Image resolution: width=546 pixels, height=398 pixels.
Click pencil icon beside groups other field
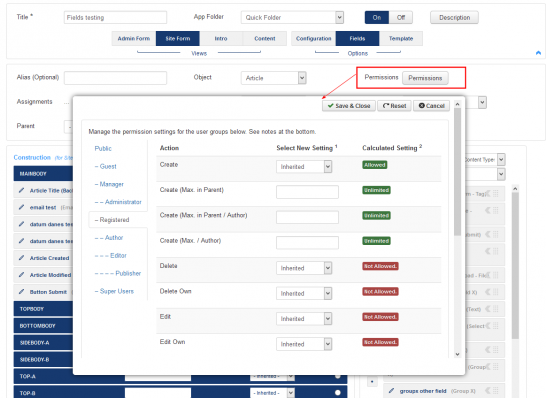click(391, 391)
